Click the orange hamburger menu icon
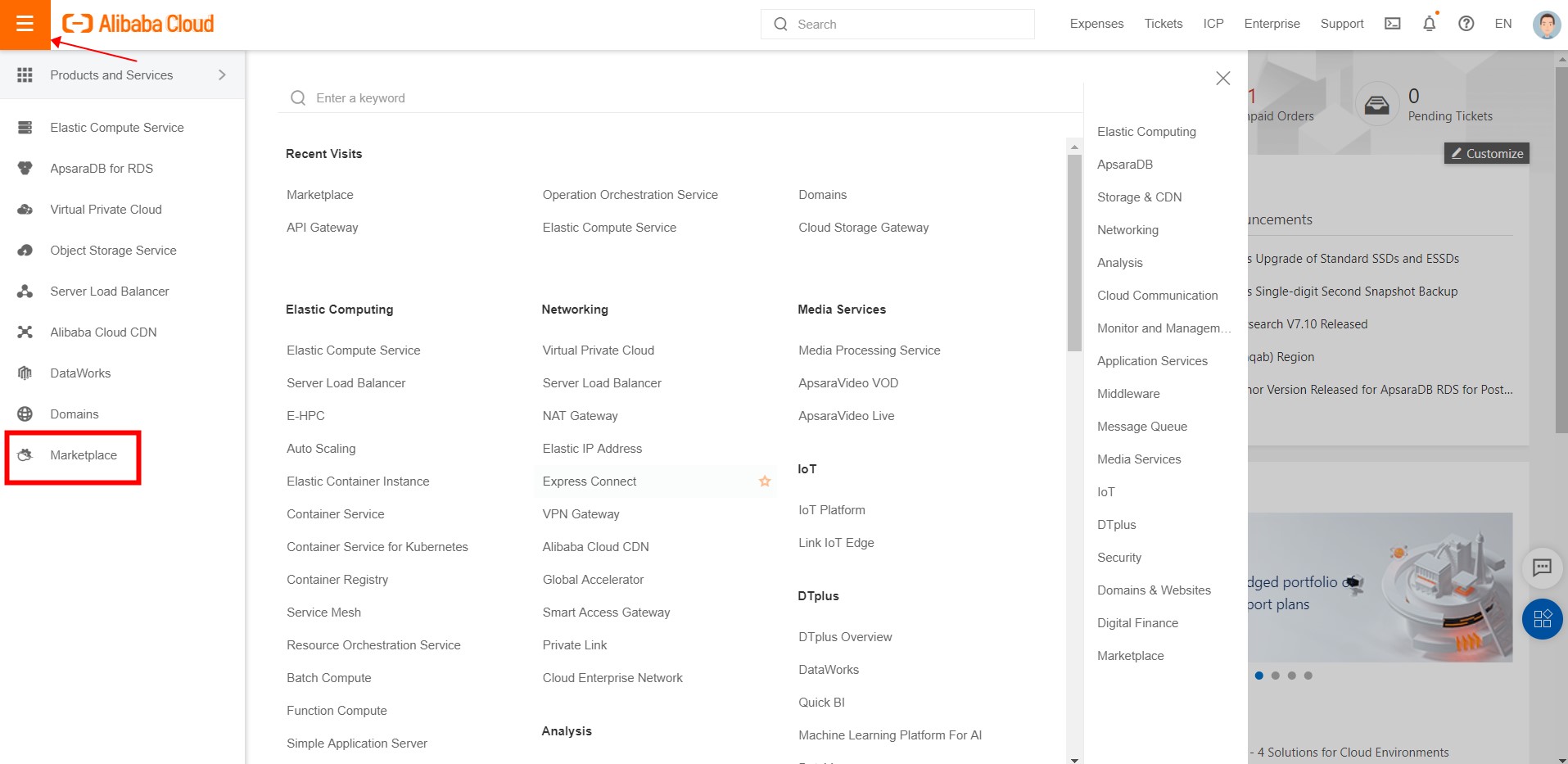Viewport: 1568px width, 764px height. pyautogui.click(x=25, y=24)
